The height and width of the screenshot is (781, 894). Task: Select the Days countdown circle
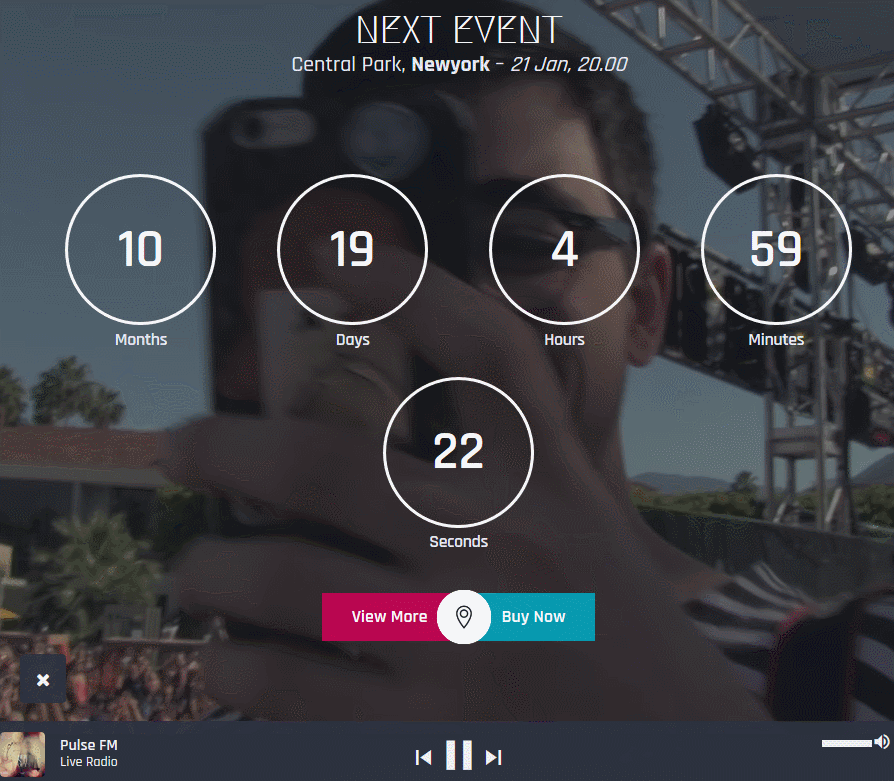(352, 249)
